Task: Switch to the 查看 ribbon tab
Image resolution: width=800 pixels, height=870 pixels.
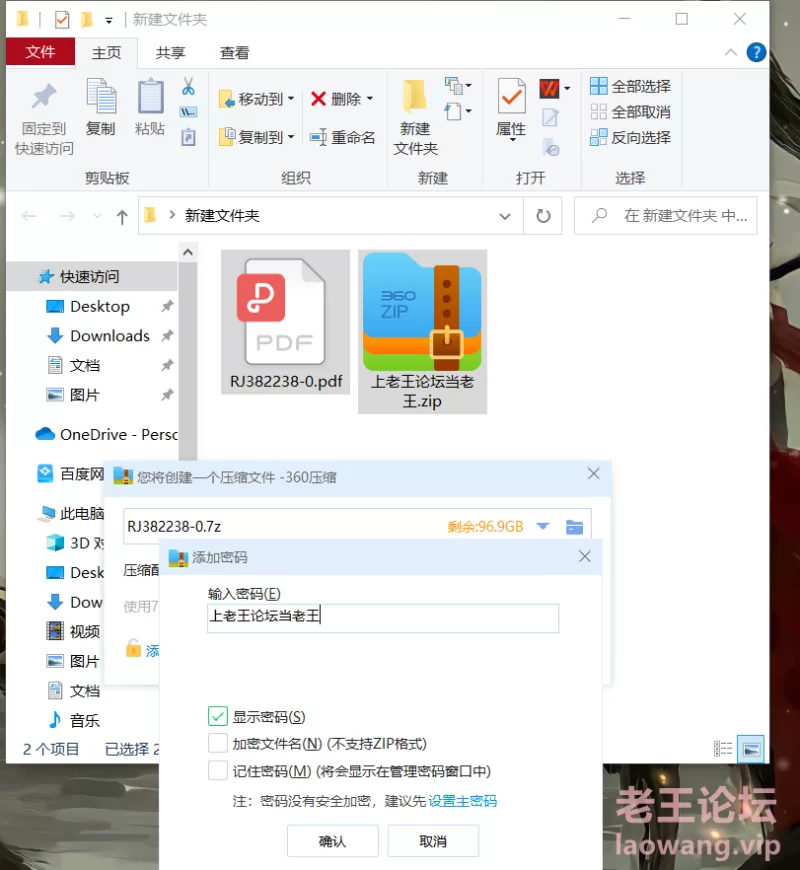Action: click(x=235, y=53)
